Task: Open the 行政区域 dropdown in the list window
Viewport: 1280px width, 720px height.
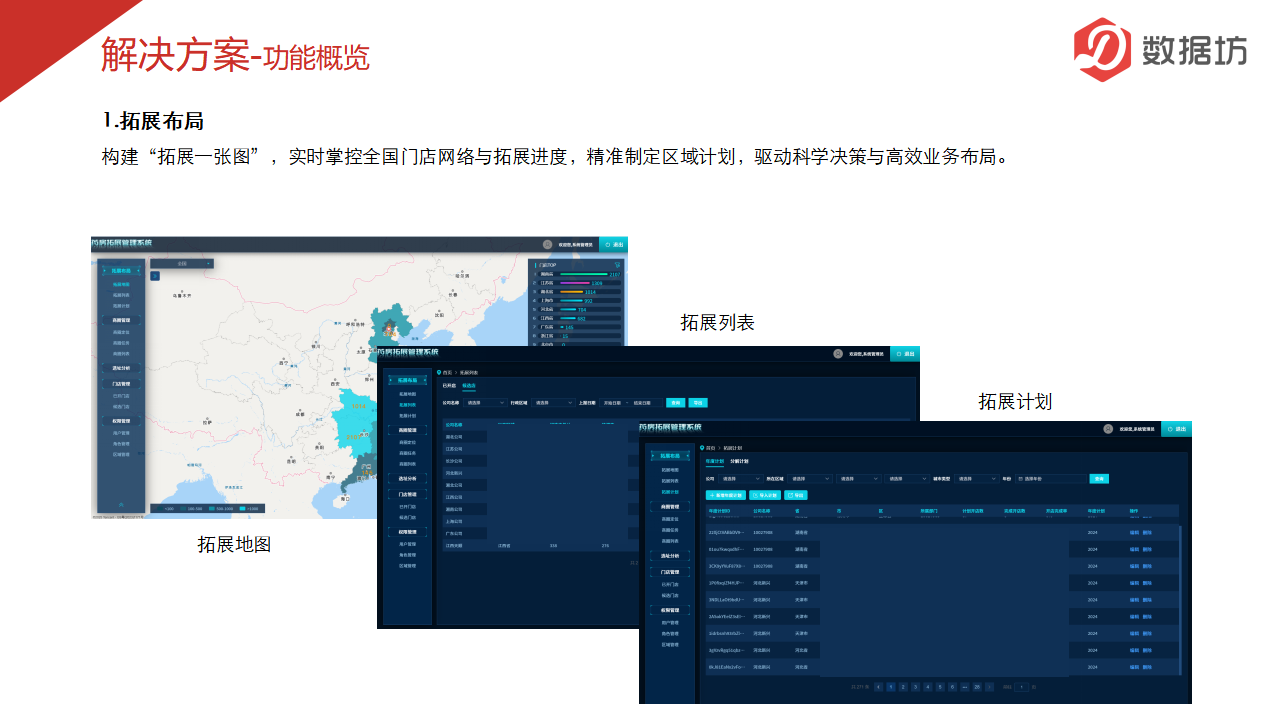Action: click(553, 402)
